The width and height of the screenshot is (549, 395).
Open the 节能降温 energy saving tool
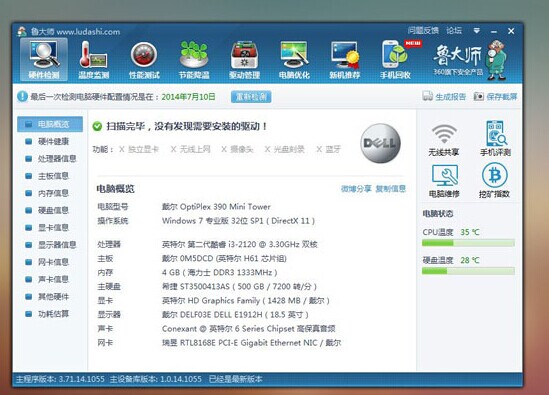[x=194, y=60]
